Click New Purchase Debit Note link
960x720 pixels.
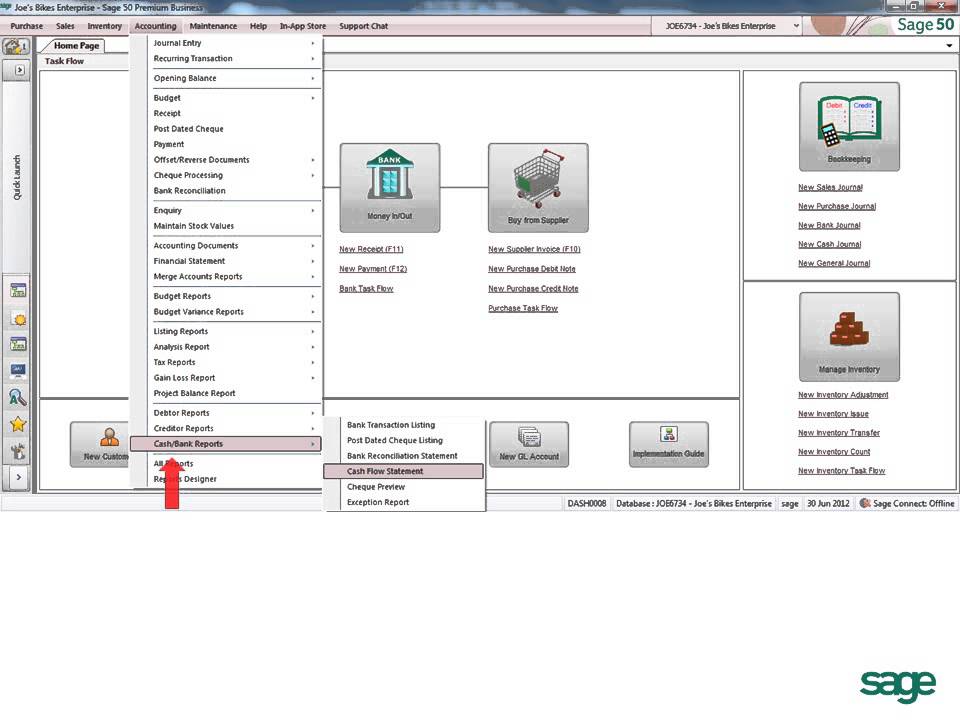[x=531, y=269]
